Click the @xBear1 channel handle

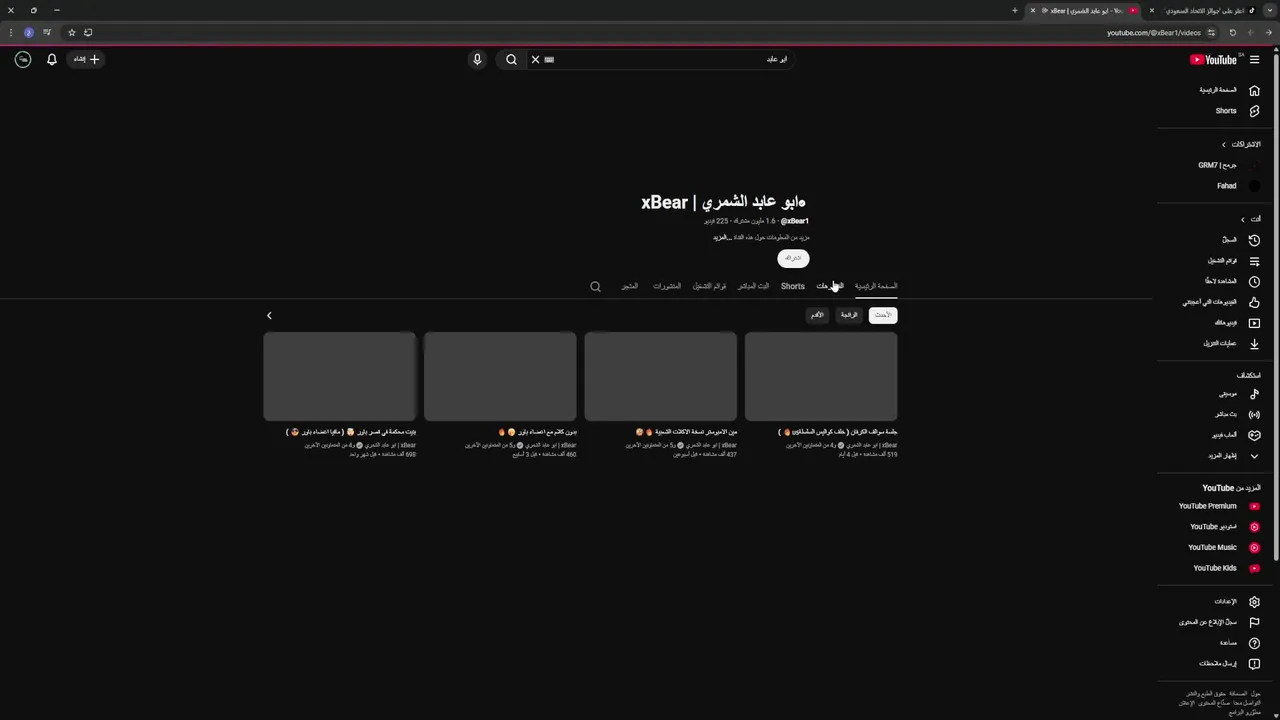click(795, 221)
